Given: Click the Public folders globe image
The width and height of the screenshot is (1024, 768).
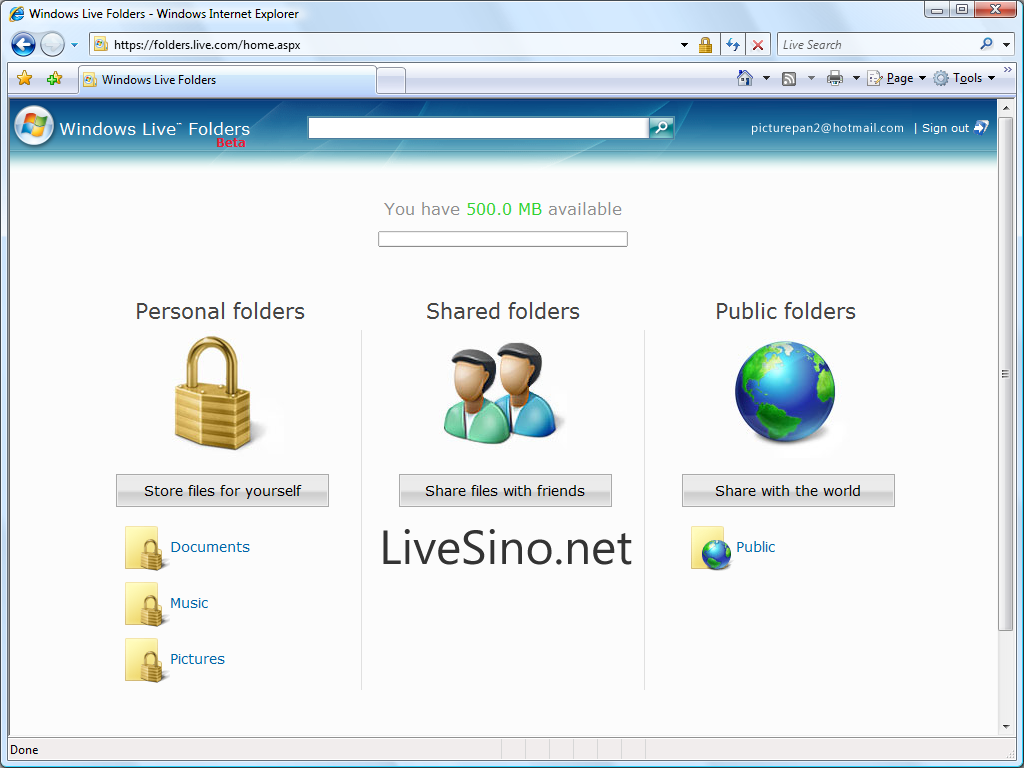Looking at the screenshot, I should point(785,391).
